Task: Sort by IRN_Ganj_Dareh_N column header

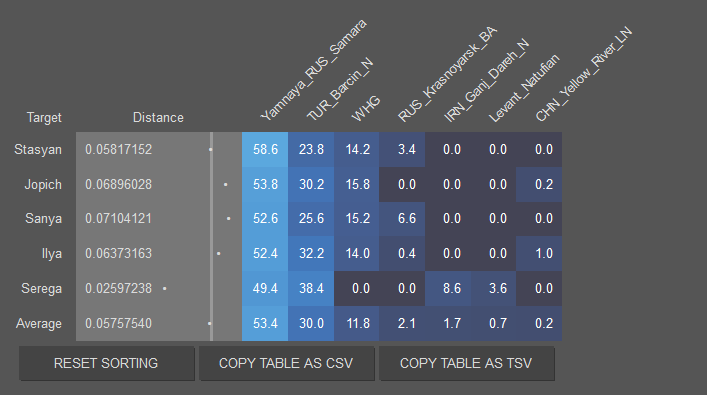Action: 486,80
